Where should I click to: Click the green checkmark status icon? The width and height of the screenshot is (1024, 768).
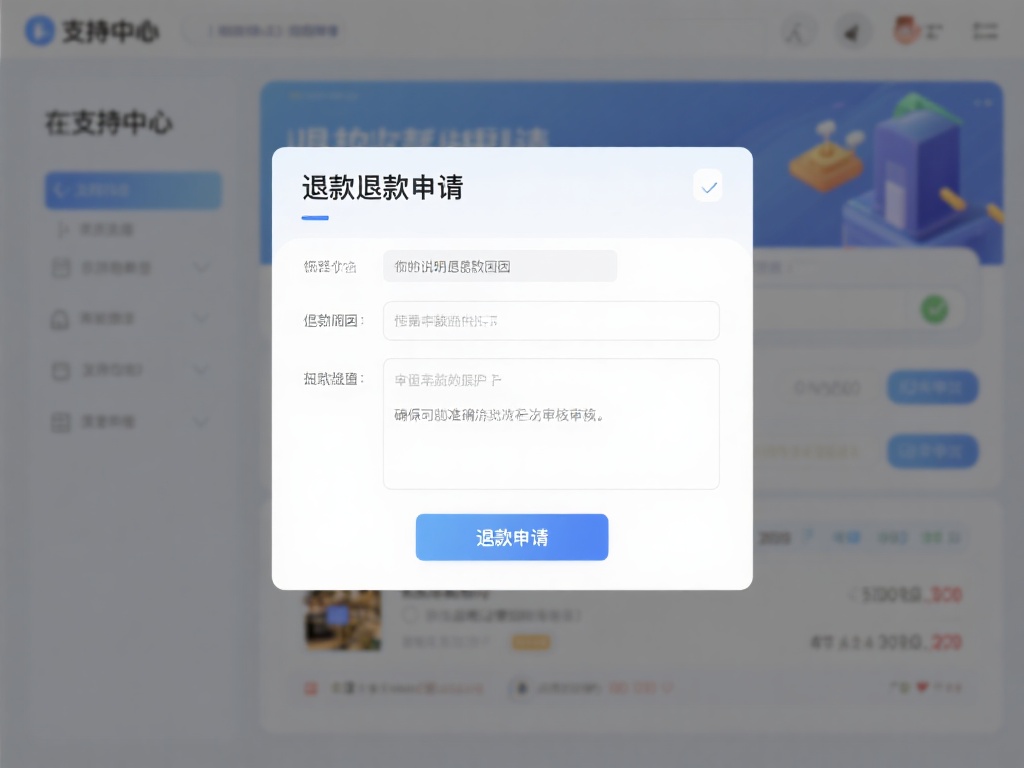934,309
